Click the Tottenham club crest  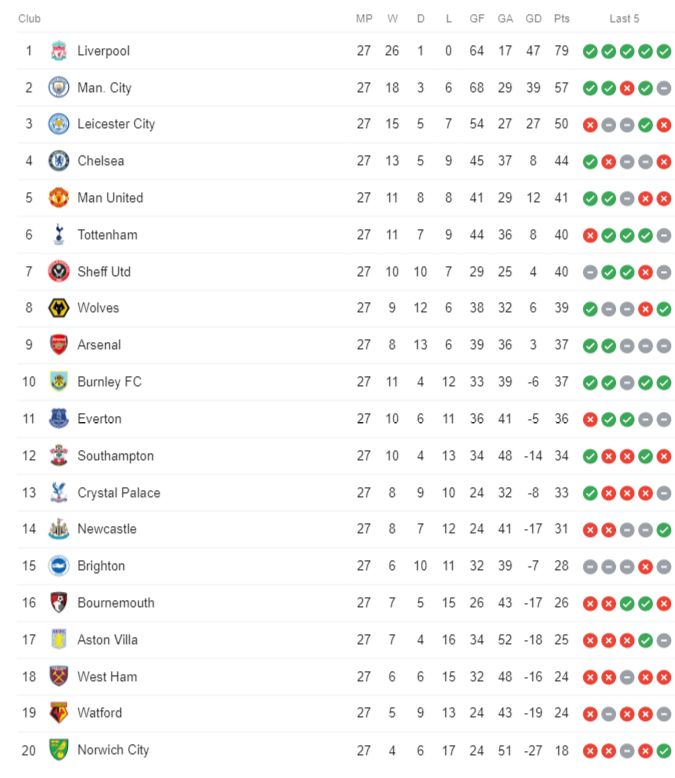coord(59,234)
